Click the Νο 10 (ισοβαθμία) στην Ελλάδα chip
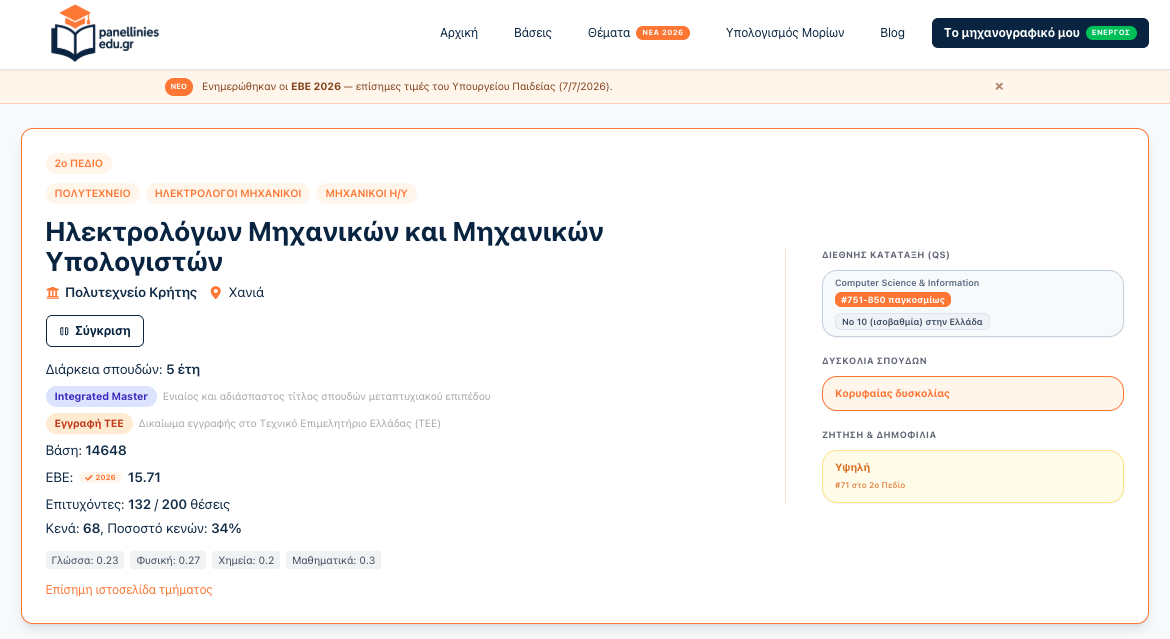Screen dimensions: 1170x639 [912, 322]
